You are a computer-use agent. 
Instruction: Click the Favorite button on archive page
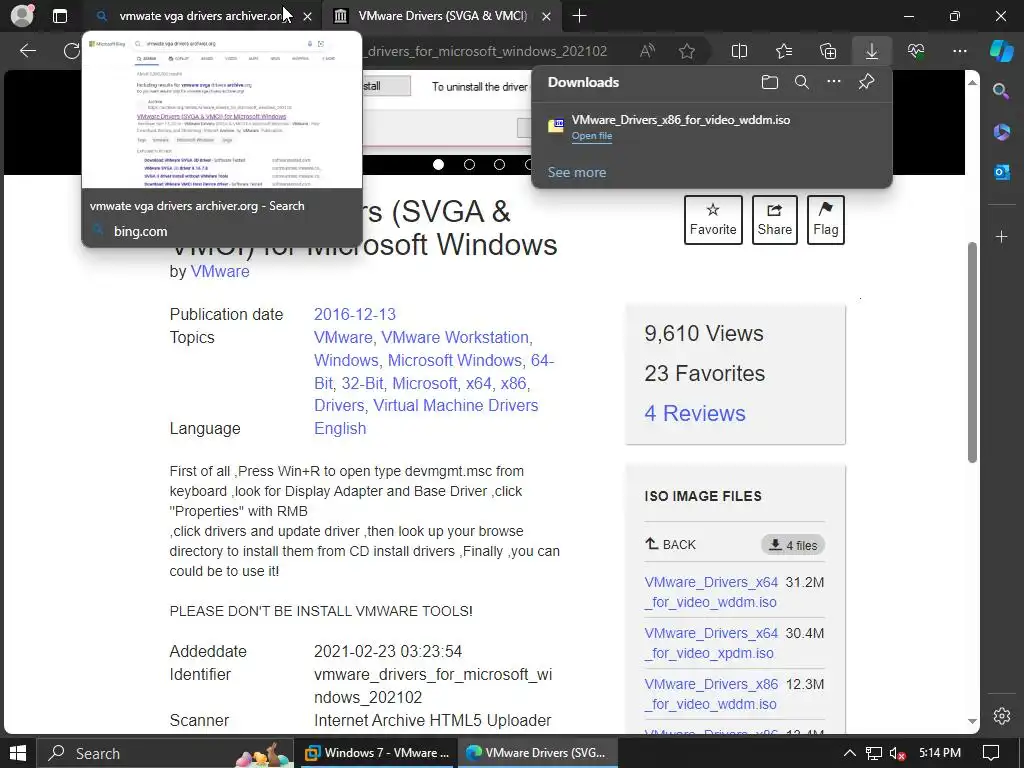click(x=713, y=220)
